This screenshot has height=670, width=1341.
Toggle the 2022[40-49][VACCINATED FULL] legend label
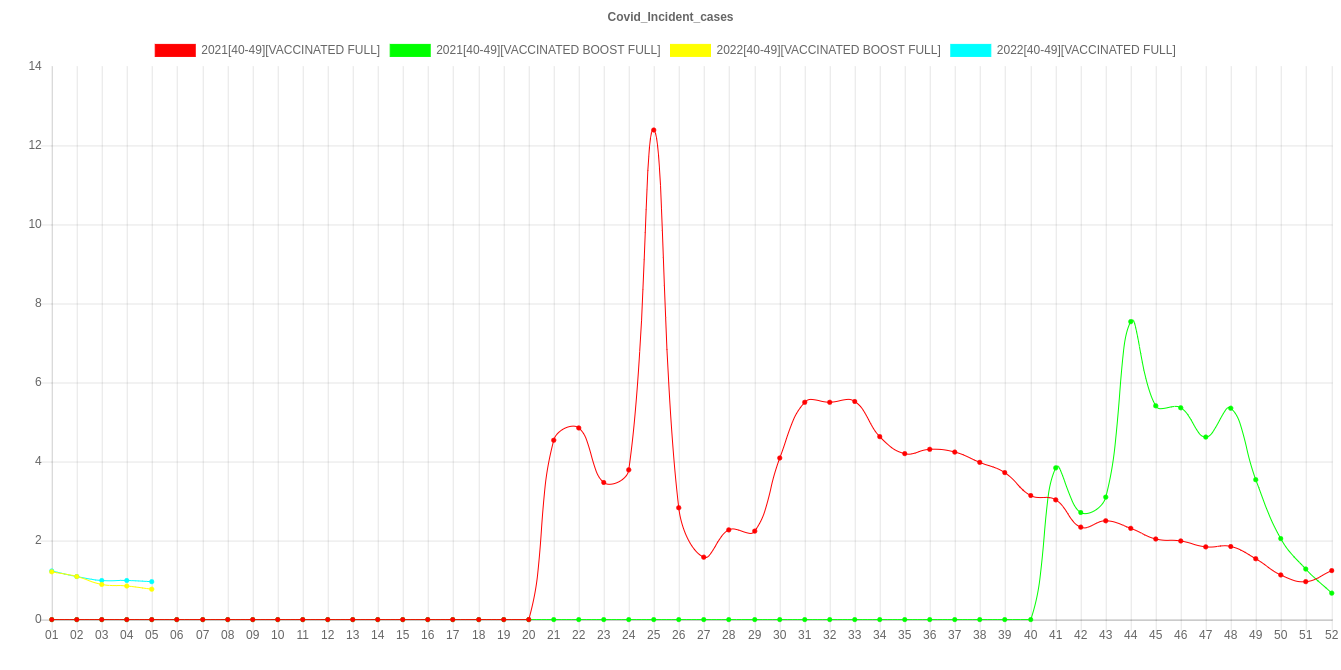pyautogui.click(x=1085, y=50)
